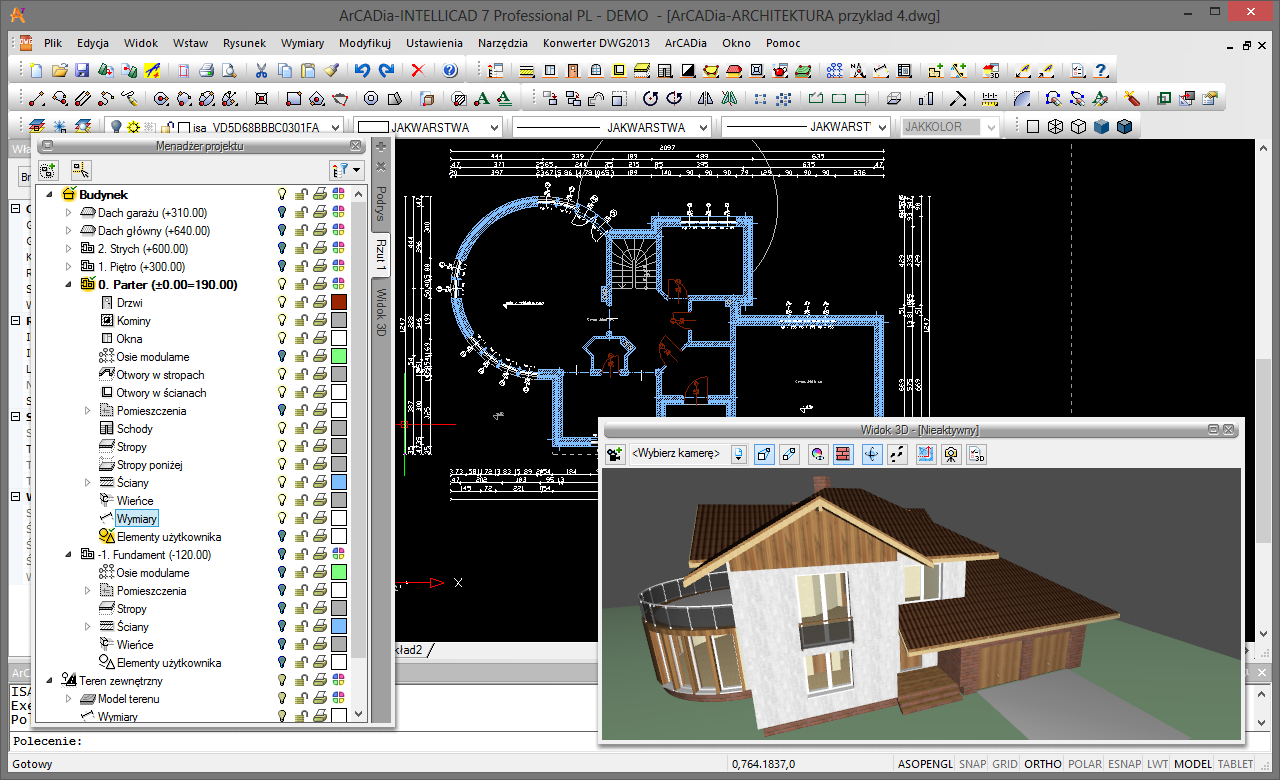The image size is (1280, 780).
Task: Collapse the -1. Fundament (-120.00) node
Action: click(x=69, y=555)
